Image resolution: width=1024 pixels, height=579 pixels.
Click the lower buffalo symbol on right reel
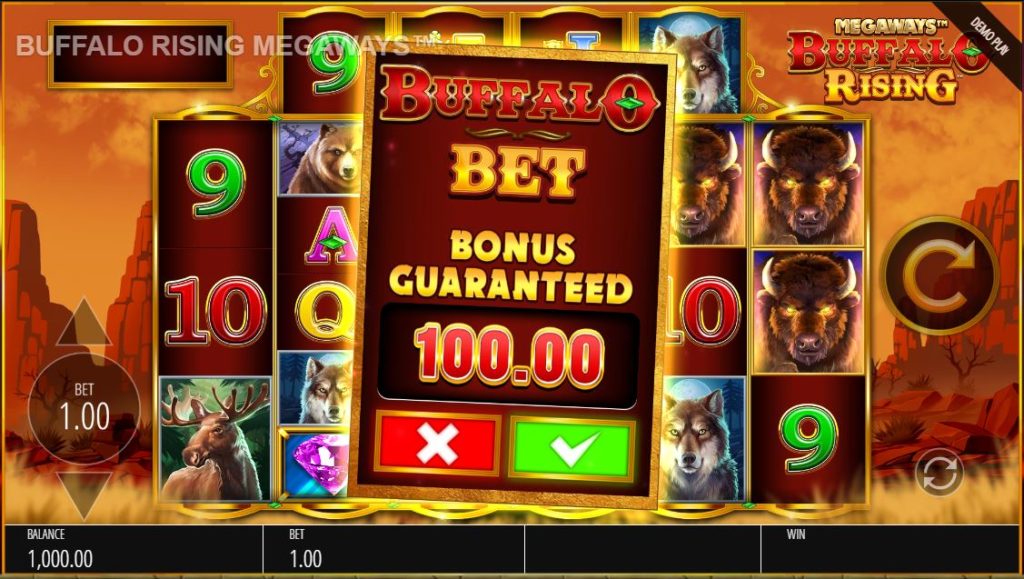(x=808, y=311)
